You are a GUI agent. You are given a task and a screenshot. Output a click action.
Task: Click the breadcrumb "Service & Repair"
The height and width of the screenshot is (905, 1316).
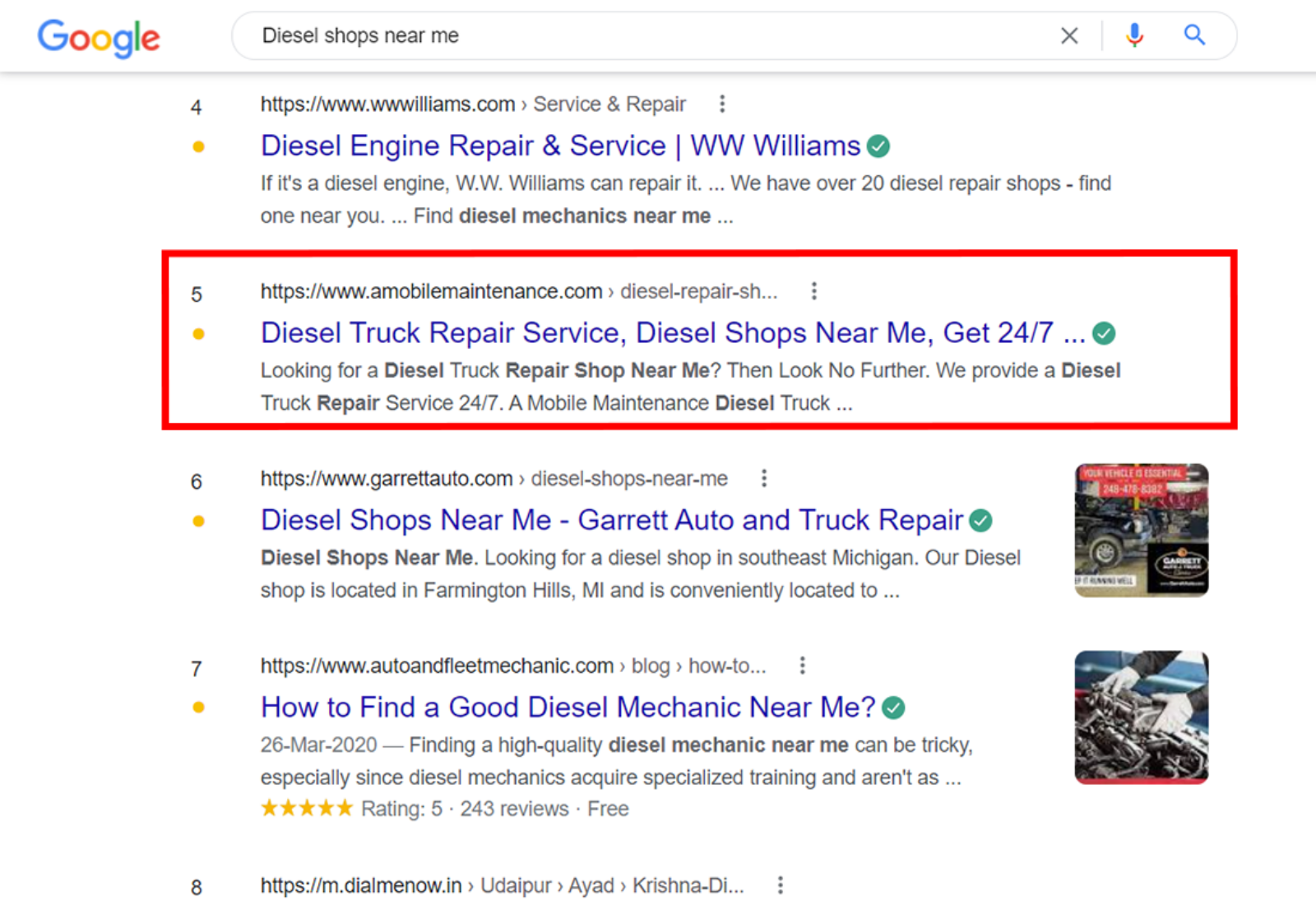[x=609, y=104]
